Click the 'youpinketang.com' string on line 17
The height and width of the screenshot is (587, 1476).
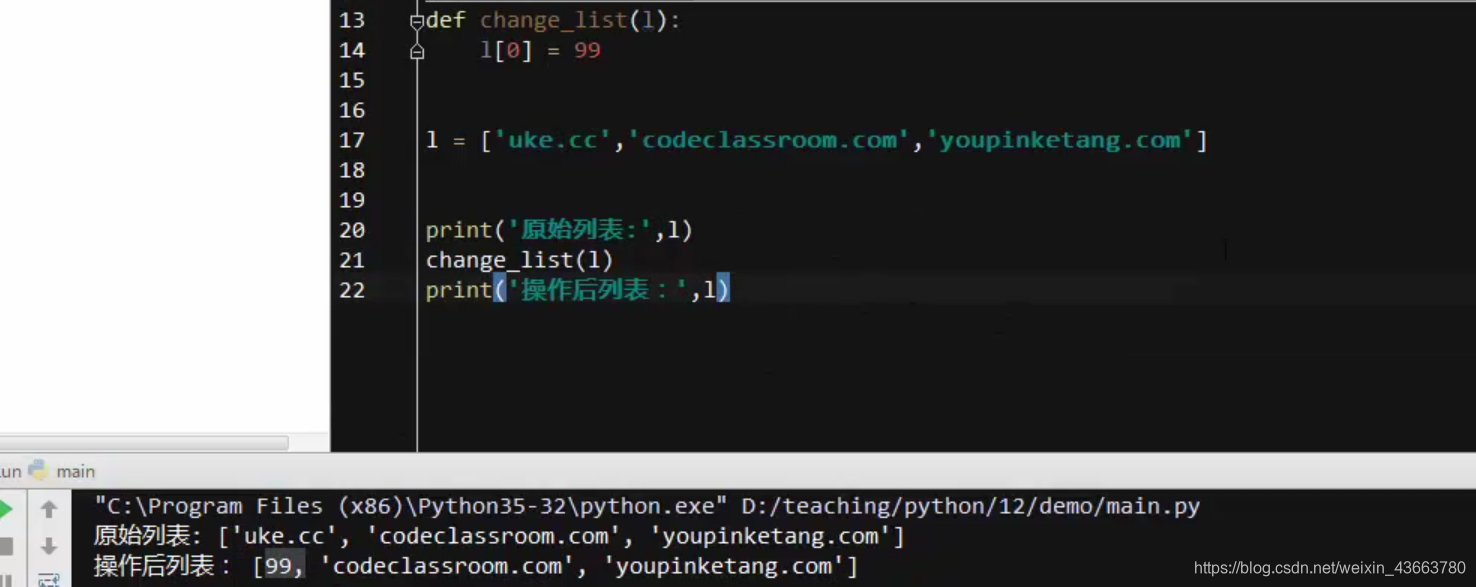(1061, 140)
